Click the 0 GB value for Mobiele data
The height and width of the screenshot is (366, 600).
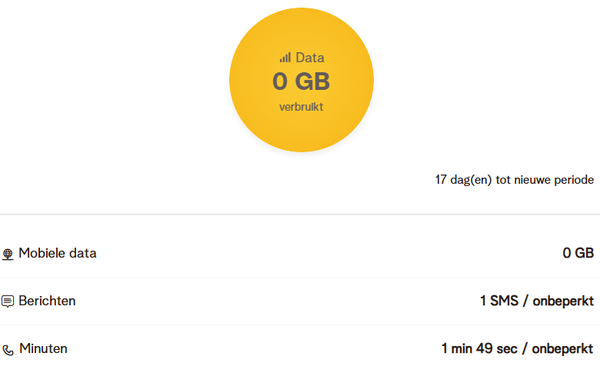(578, 253)
